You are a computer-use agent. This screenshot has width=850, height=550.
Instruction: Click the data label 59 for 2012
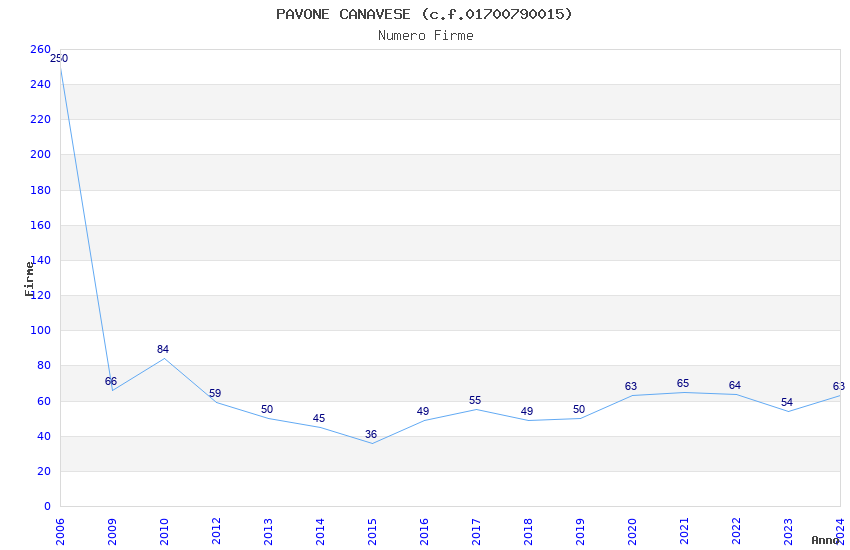(x=215, y=393)
